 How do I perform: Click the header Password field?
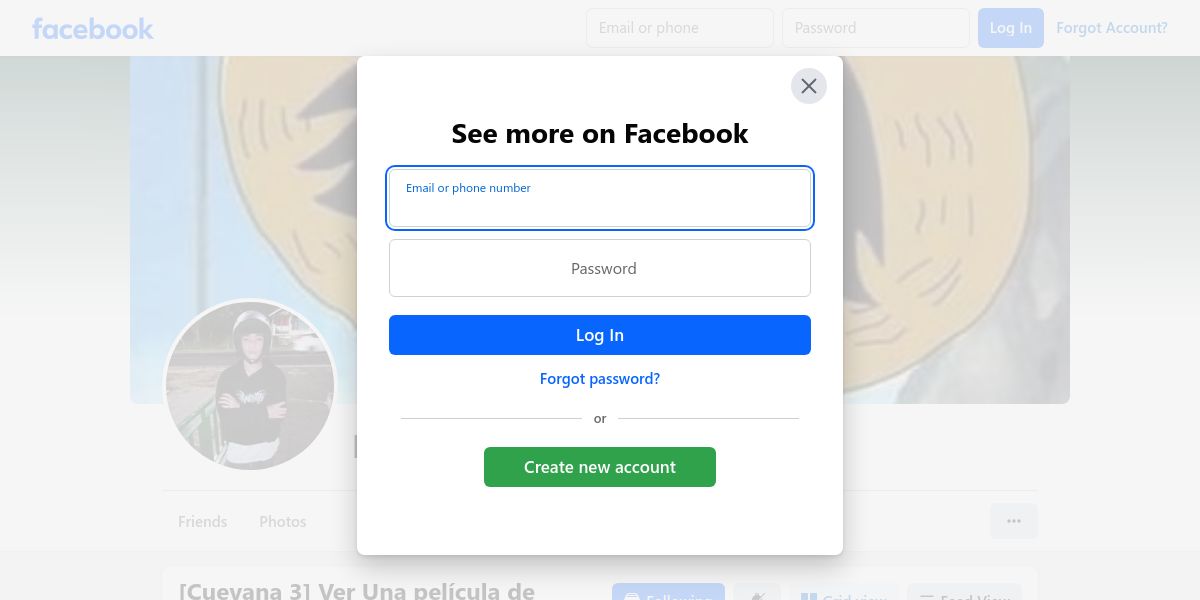[876, 28]
